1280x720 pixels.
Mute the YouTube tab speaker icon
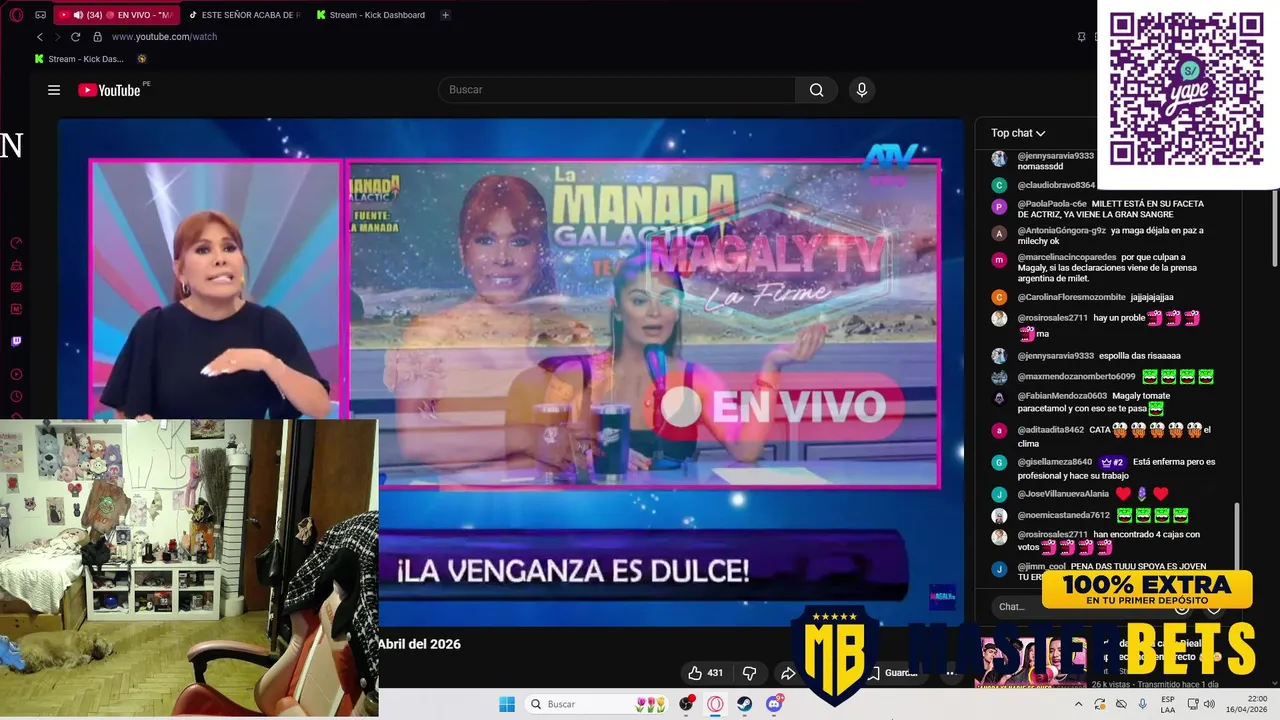click(78, 15)
